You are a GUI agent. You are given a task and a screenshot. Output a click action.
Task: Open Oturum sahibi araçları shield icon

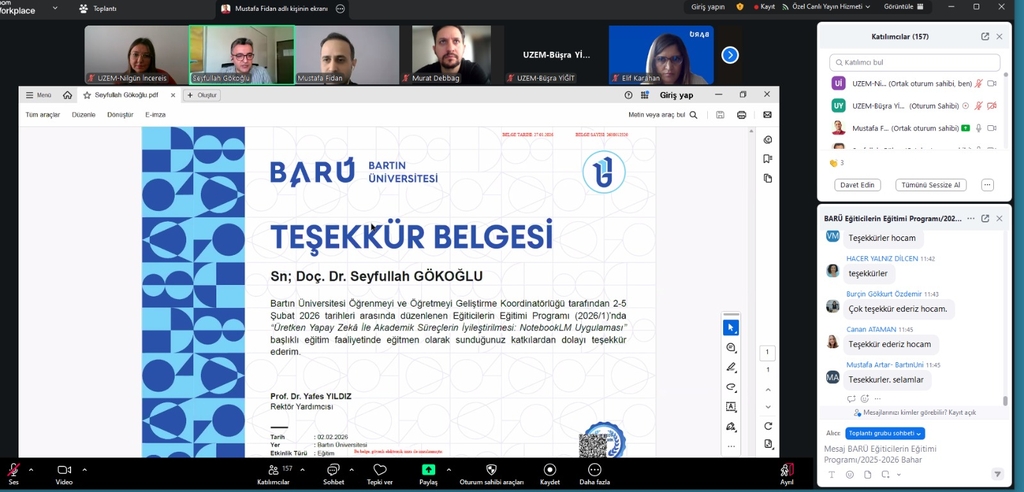491,469
